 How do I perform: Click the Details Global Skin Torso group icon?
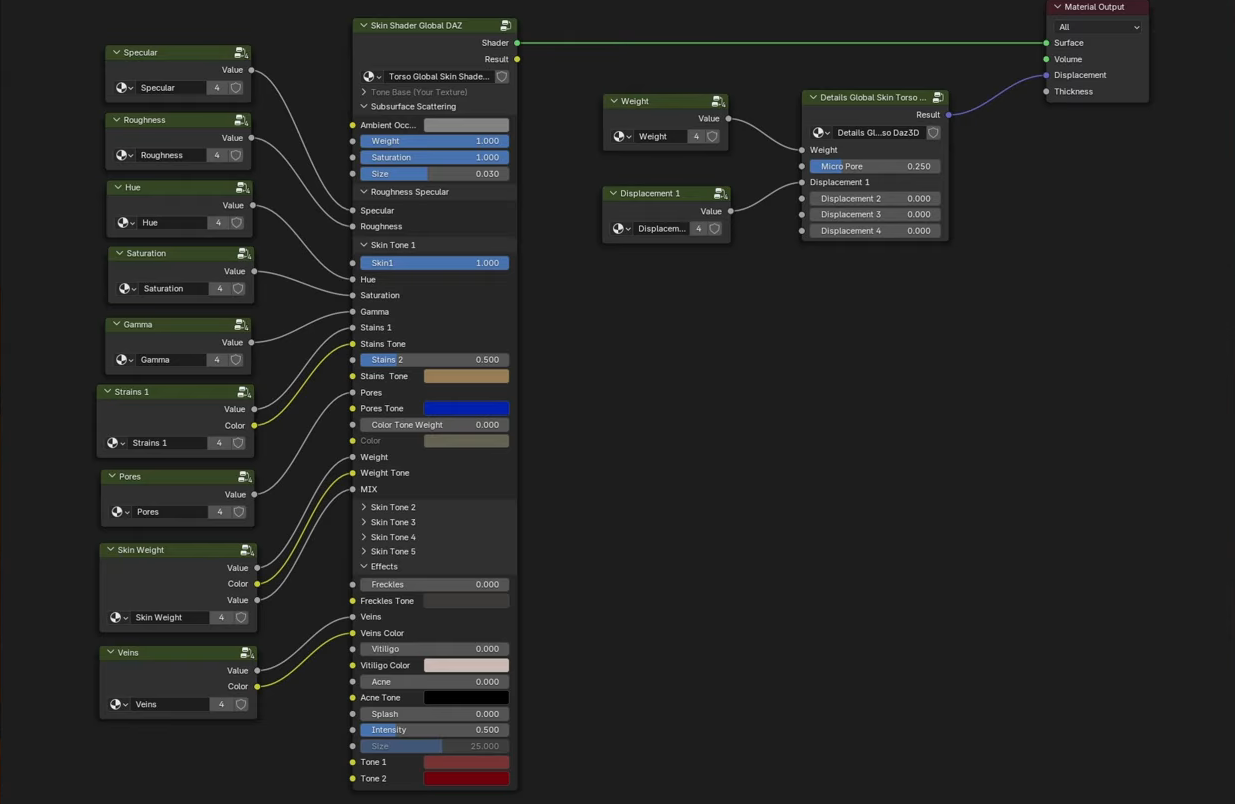(x=938, y=98)
